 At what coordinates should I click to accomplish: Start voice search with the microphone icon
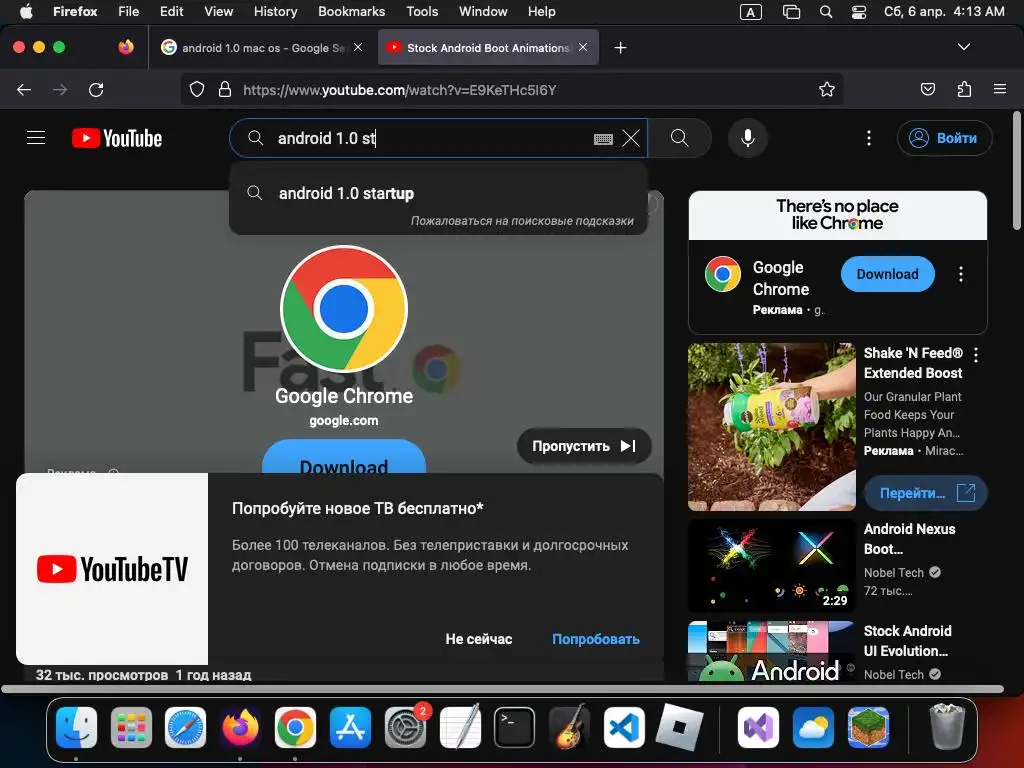(748, 138)
